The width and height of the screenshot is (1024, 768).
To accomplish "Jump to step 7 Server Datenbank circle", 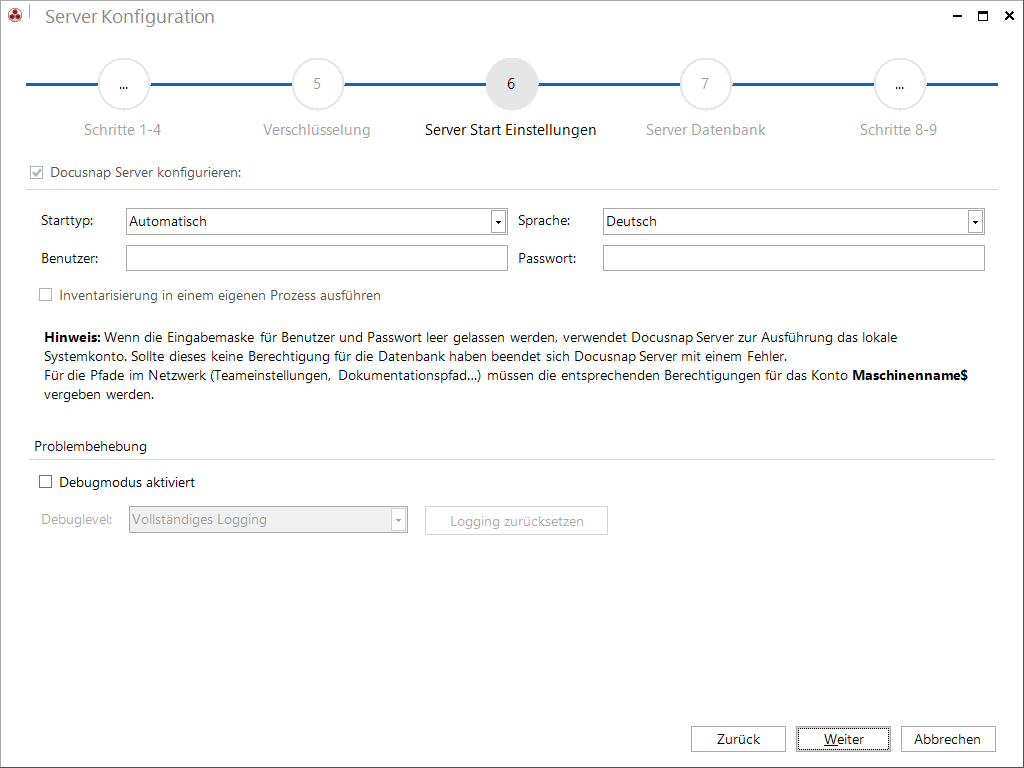I will (705, 84).
